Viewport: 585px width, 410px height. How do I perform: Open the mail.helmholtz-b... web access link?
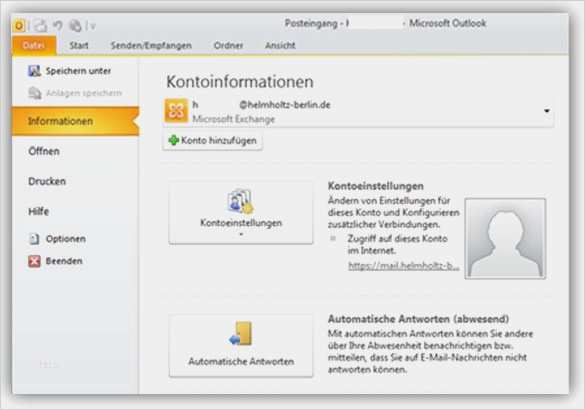coord(404,266)
